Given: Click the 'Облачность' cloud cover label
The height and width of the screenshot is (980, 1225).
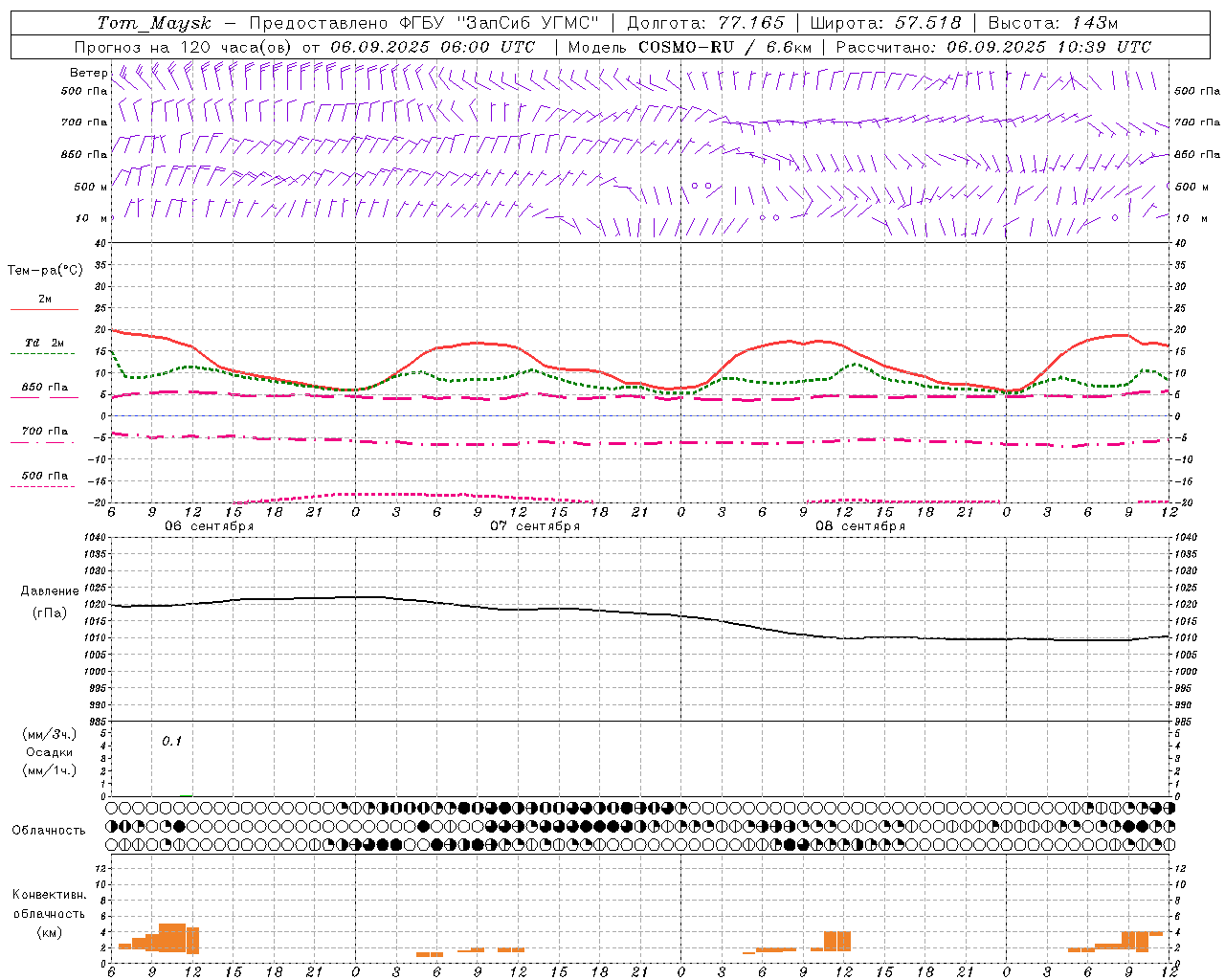Looking at the screenshot, I should [49, 830].
